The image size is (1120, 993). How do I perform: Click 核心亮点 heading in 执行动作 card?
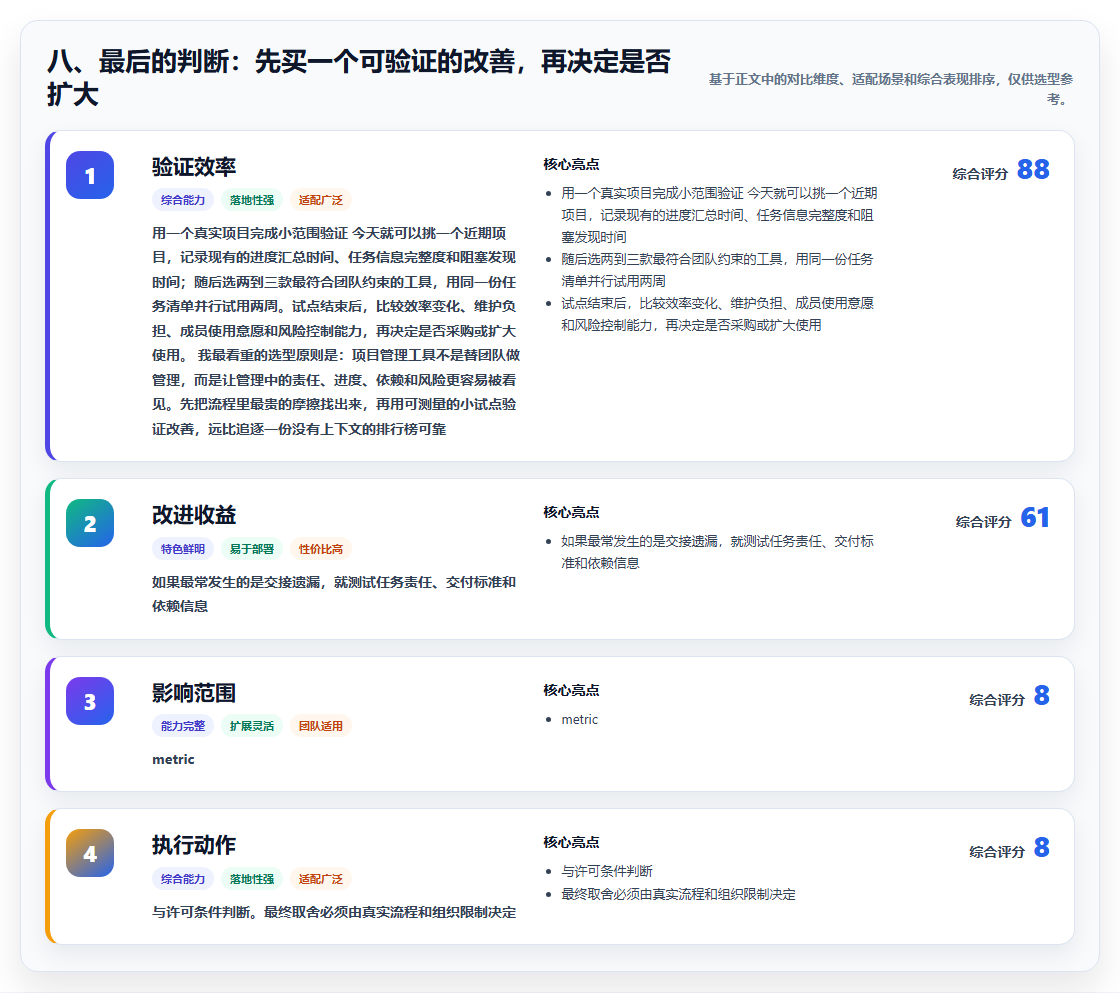point(571,842)
